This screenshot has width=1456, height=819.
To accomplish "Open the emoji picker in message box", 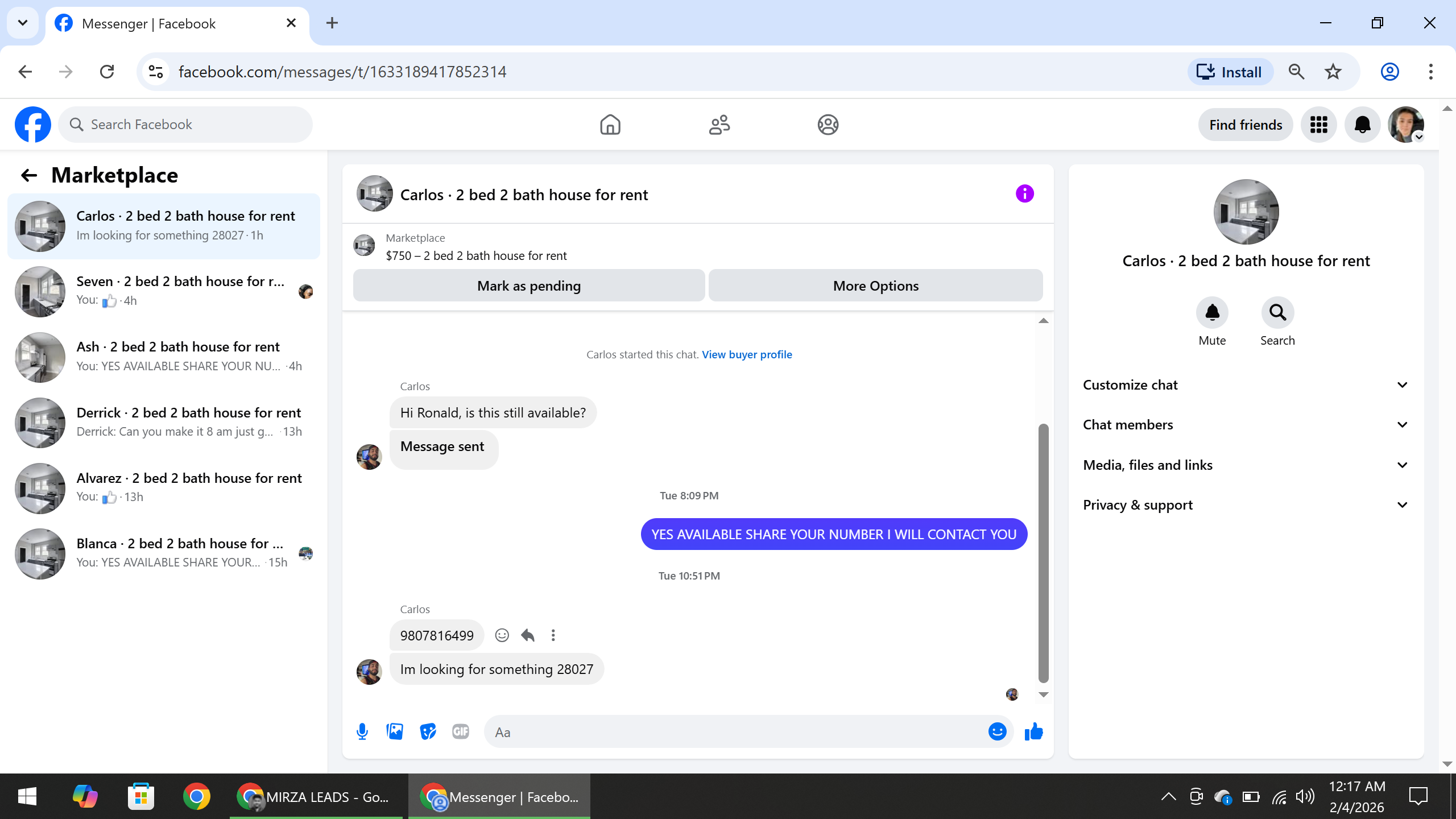I will click(x=997, y=731).
